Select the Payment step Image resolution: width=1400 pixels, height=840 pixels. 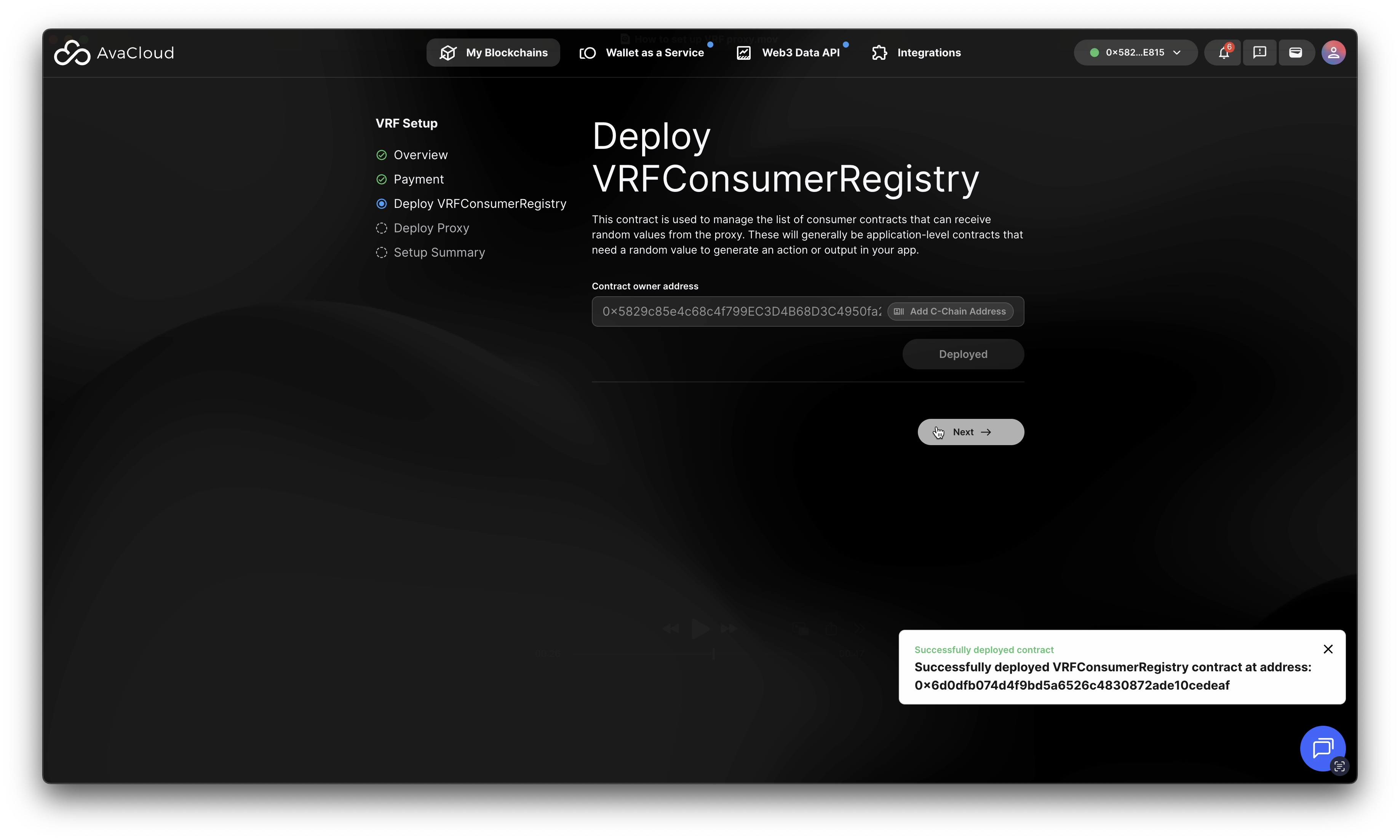click(418, 179)
